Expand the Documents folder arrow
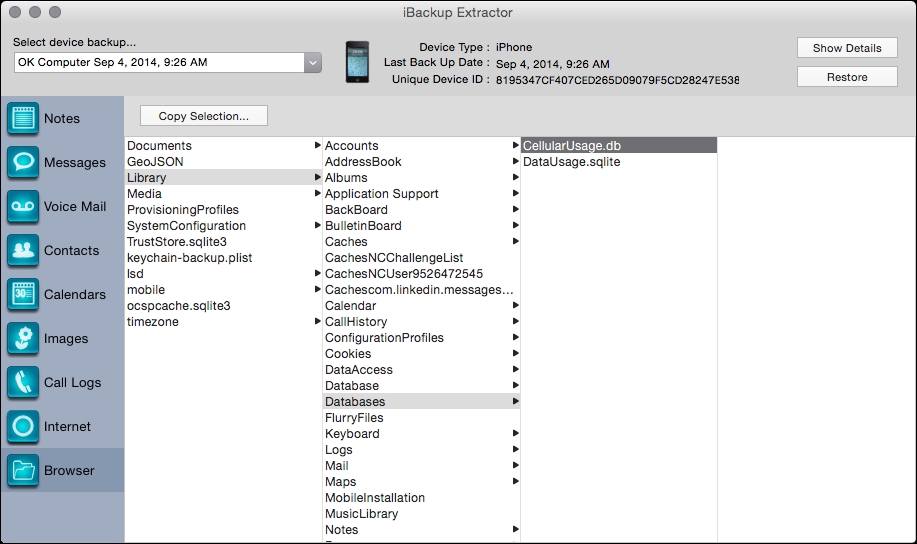 pyautogui.click(x=318, y=145)
